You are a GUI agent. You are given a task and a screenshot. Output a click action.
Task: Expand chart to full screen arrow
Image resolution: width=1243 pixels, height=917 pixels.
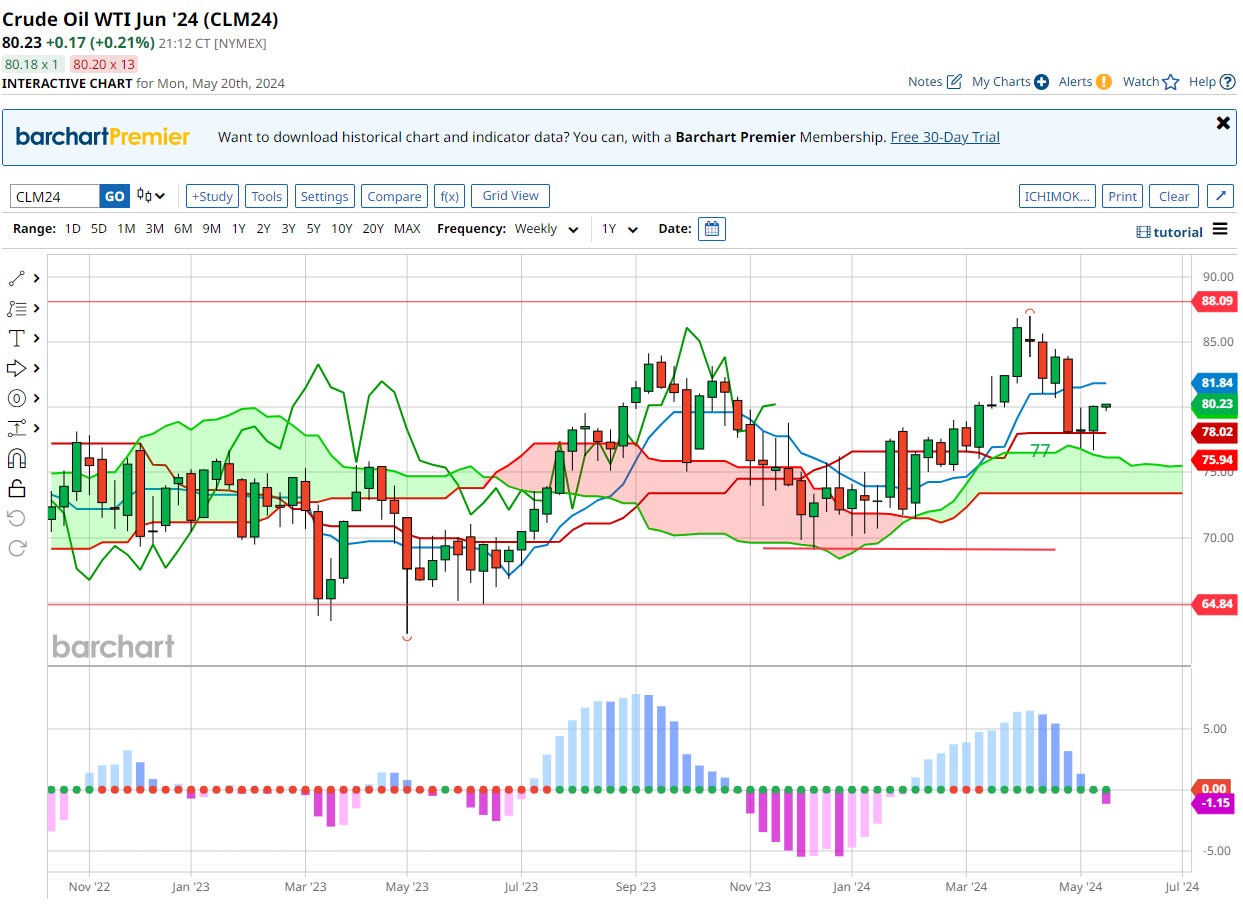tap(1220, 196)
